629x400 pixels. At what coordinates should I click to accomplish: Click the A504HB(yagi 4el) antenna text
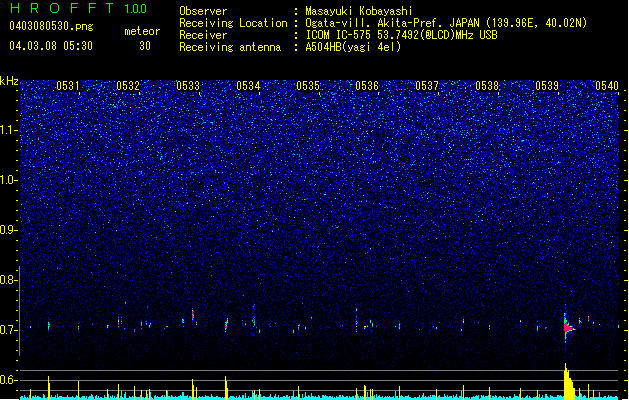[x=353, y=47]
